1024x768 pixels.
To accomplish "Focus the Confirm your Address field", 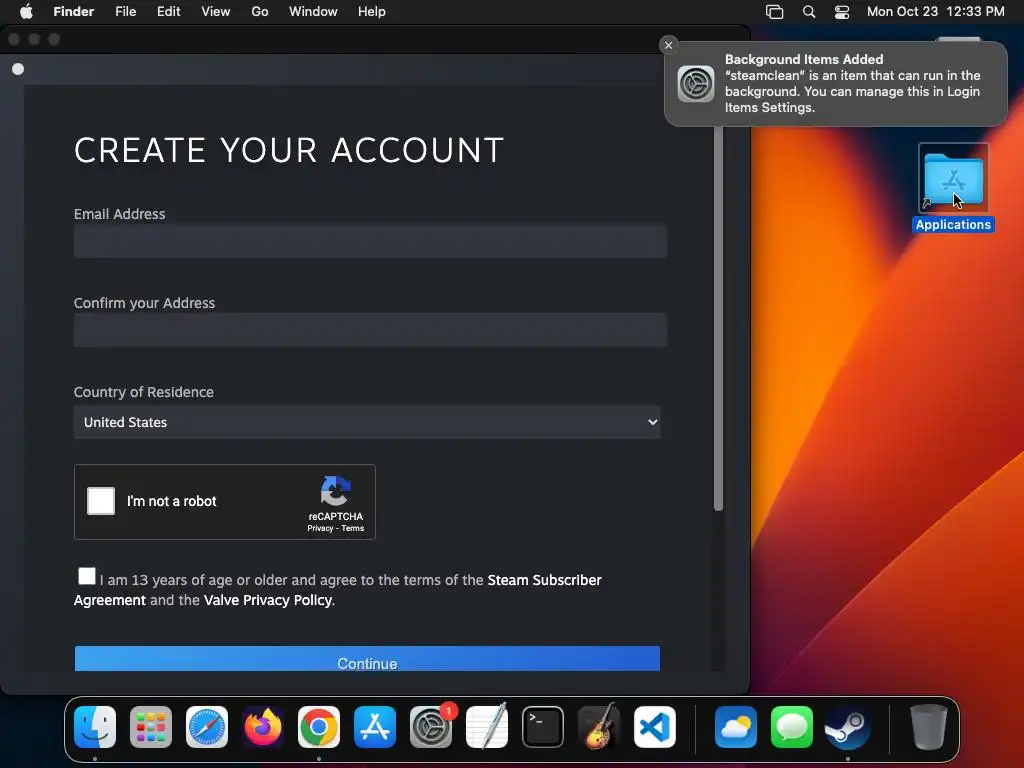I will [x=370, y=330].
